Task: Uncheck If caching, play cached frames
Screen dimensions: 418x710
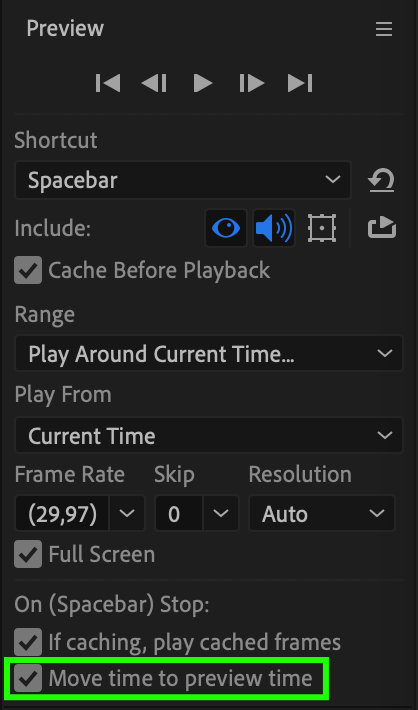Action: [x=28, y=642]
